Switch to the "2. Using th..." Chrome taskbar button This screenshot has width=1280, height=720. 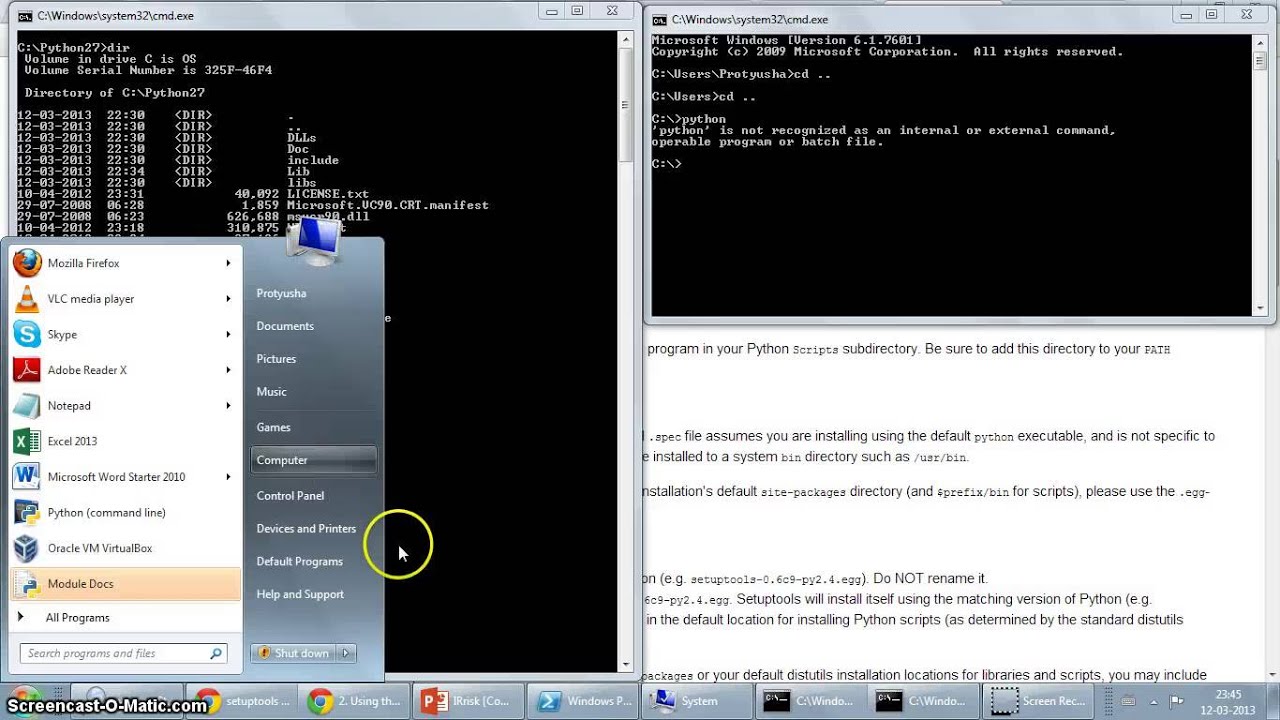[354, 701]
